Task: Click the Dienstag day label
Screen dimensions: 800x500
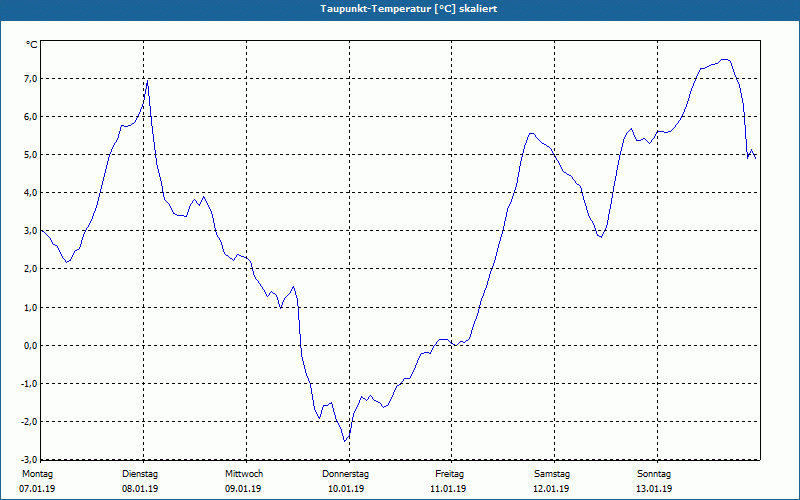Action: pyautogui.click(x=140, y=474)
